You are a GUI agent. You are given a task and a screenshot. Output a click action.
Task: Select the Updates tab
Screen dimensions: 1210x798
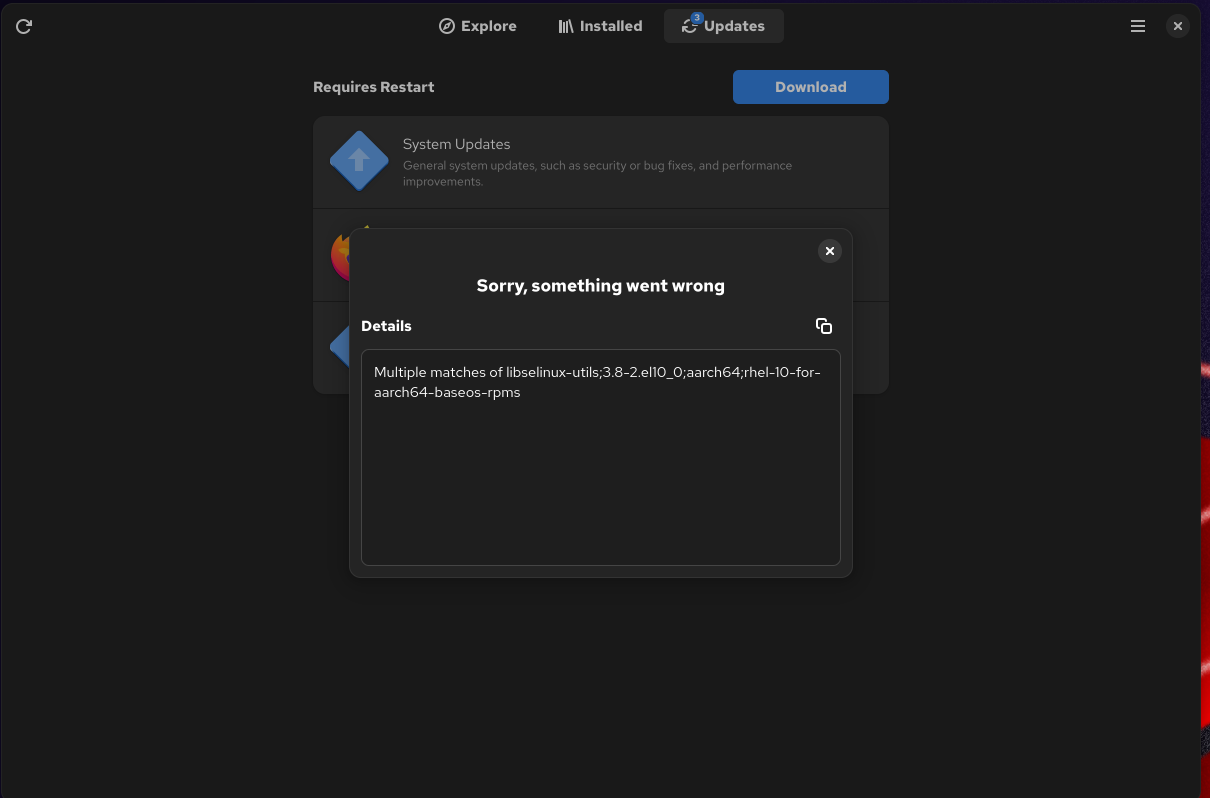724,26
